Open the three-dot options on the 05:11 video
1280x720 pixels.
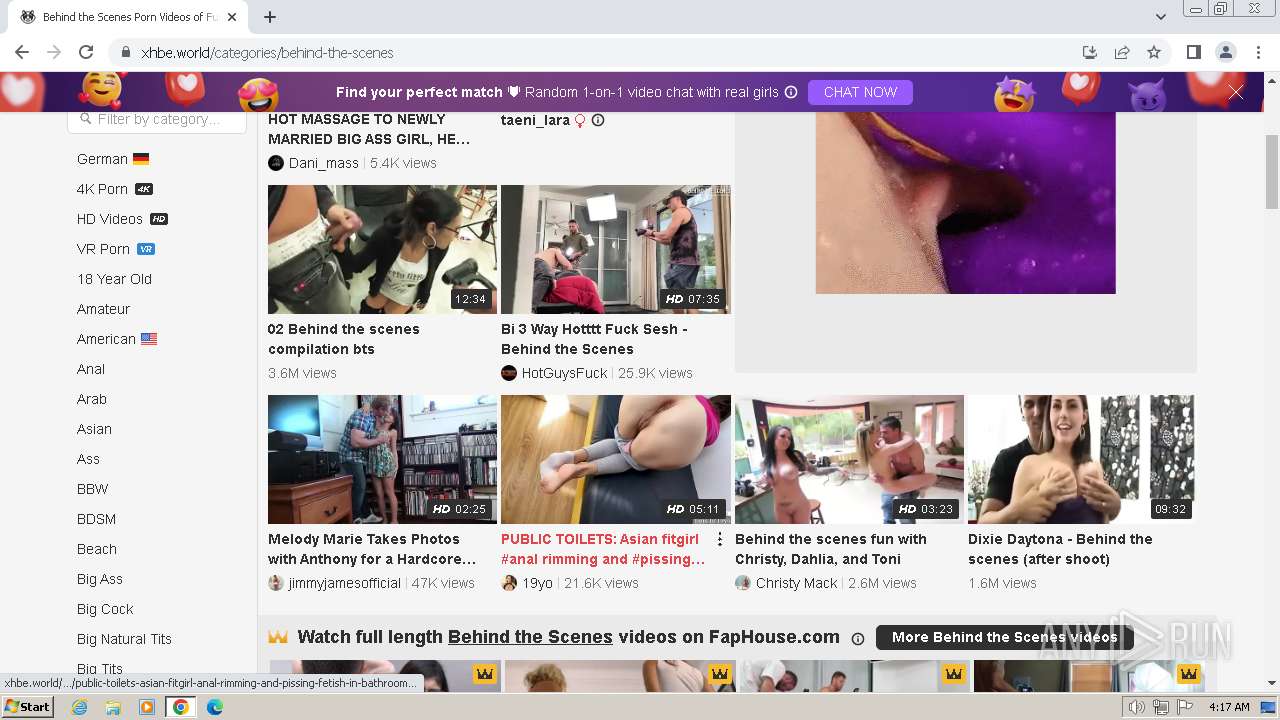(x=720, y=539)
